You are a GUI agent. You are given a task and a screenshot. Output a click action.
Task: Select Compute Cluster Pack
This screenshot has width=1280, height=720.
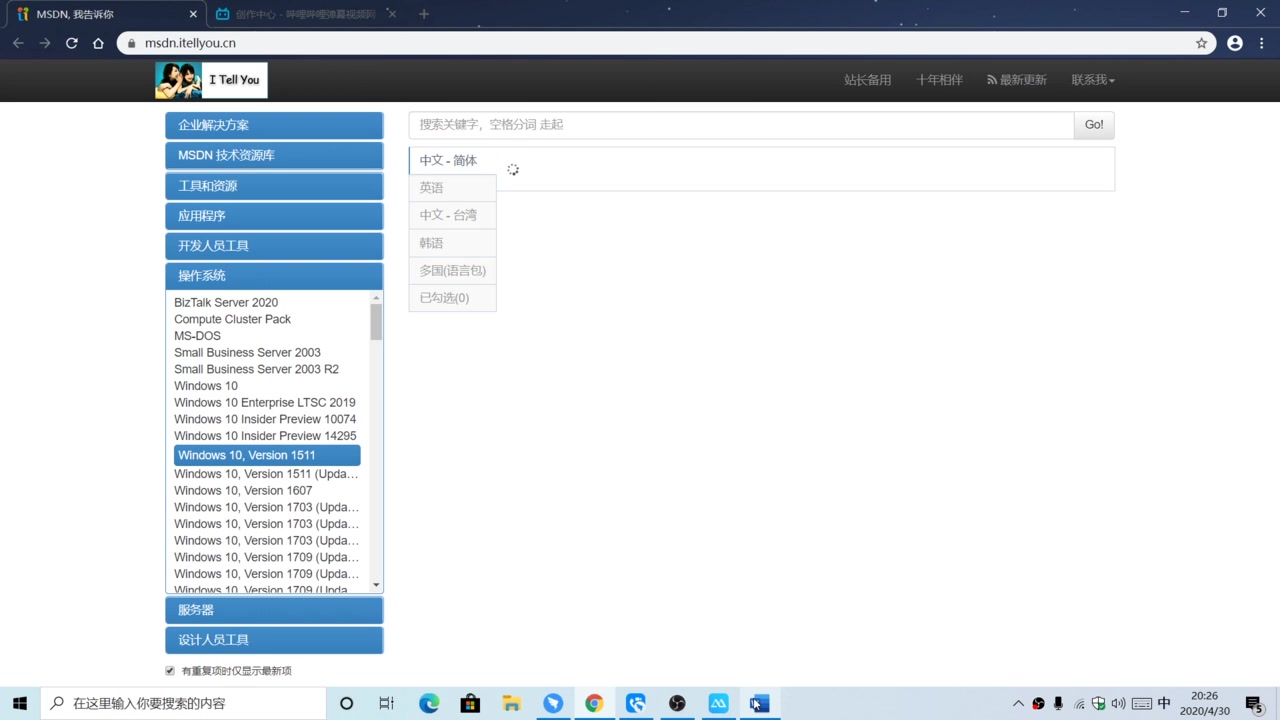coord(232,319)
